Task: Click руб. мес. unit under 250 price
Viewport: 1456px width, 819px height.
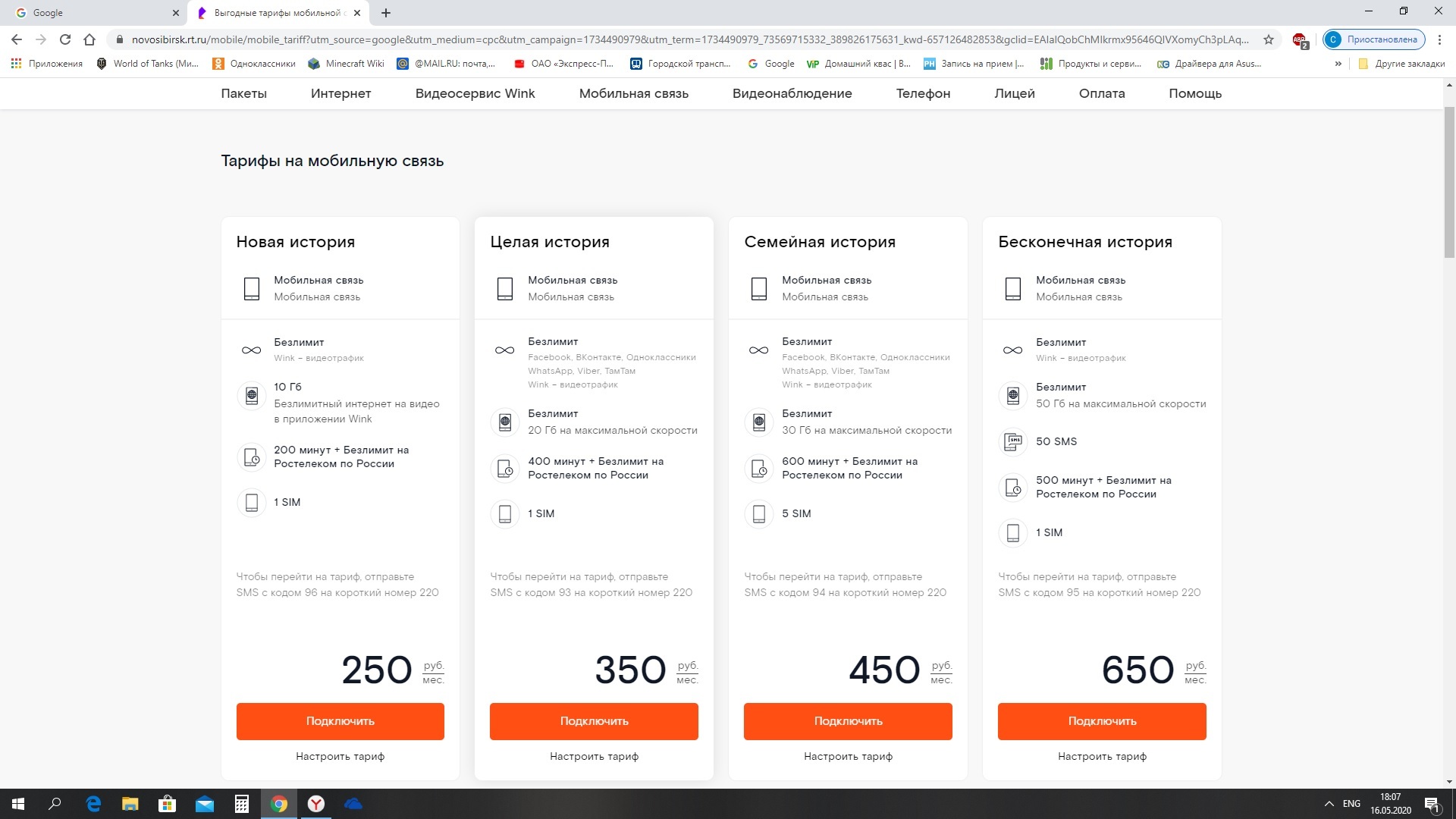Action: click(434, 672)
